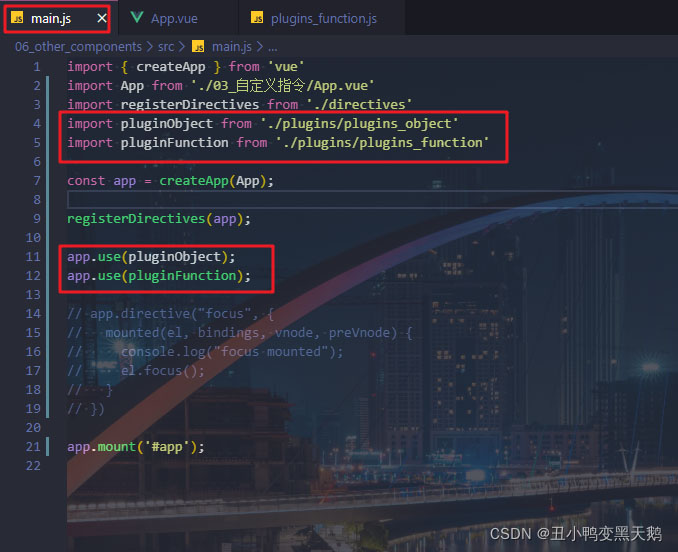Click './plugins/plugins_function' path string
678x552 pixels.
[x=382, y=143]
